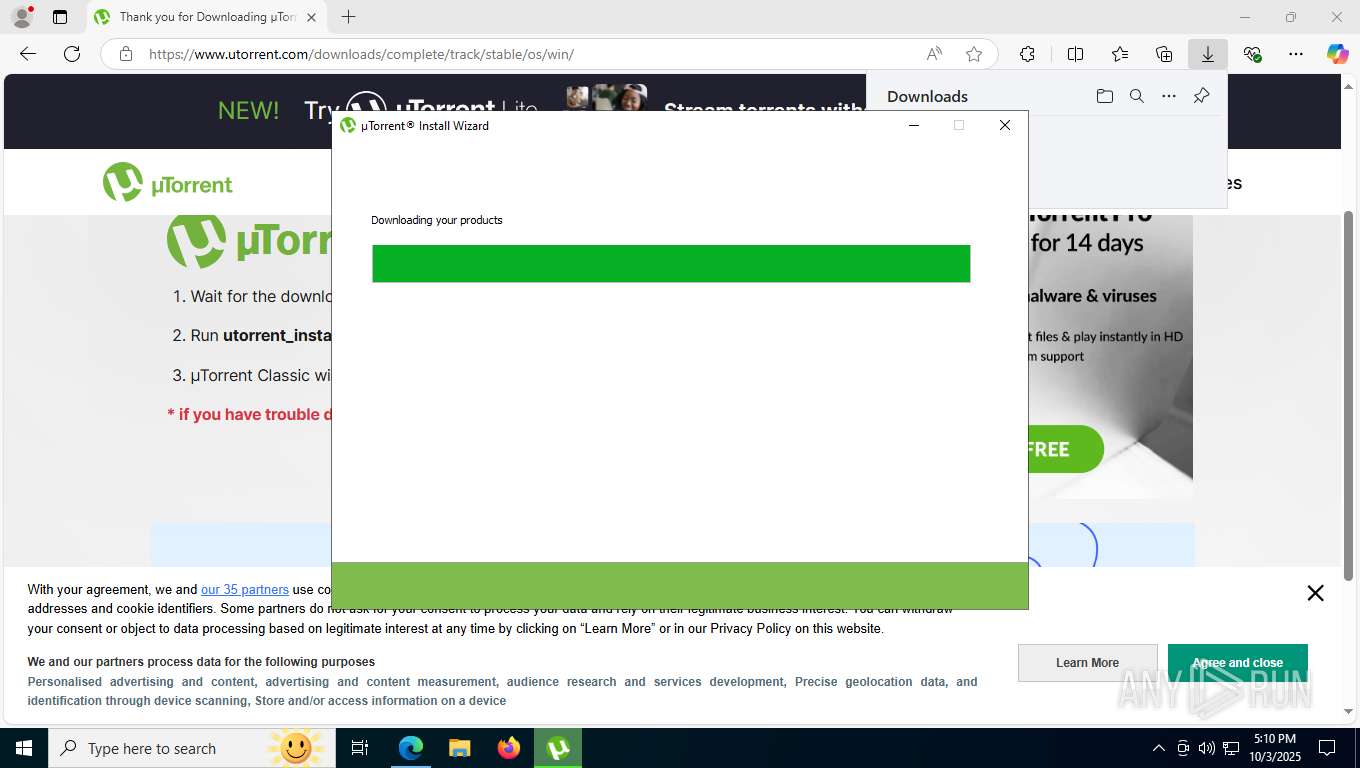Show hidden tray icons chevron
This screenshot has width=1360, height=768.
click(1159, 748)
